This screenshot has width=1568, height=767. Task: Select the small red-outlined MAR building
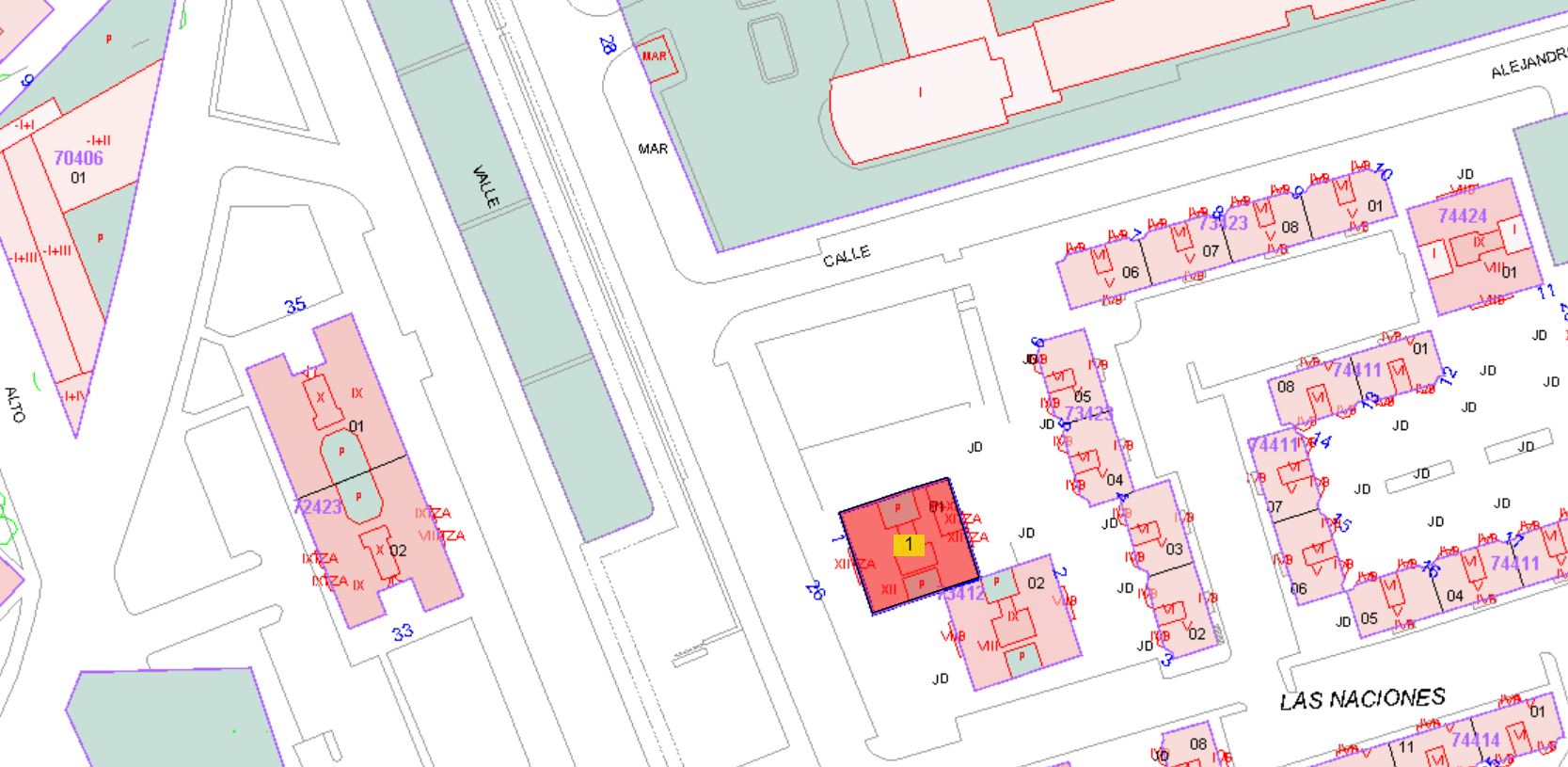point(655,58)
